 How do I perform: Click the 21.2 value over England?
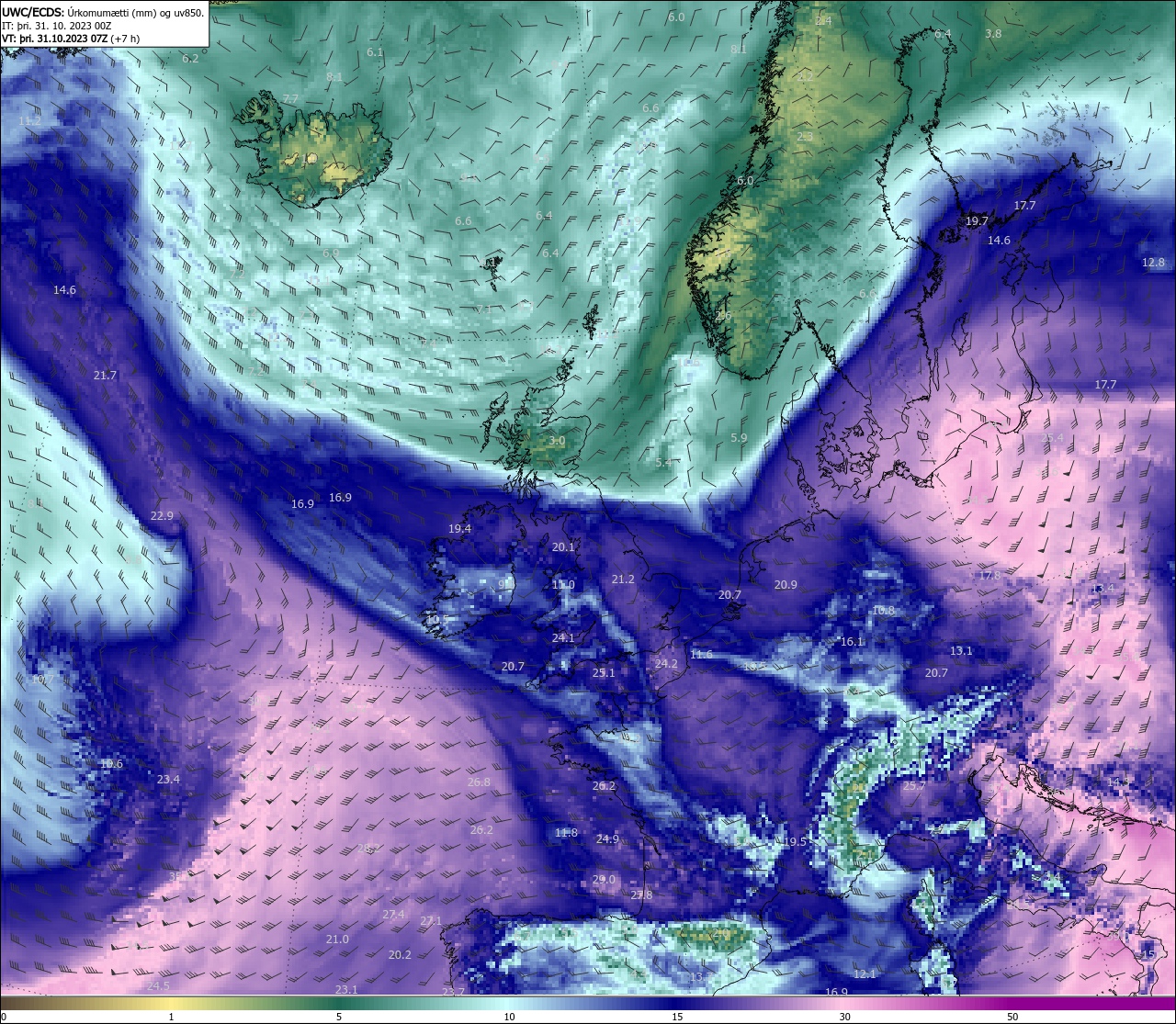[623, 580]
